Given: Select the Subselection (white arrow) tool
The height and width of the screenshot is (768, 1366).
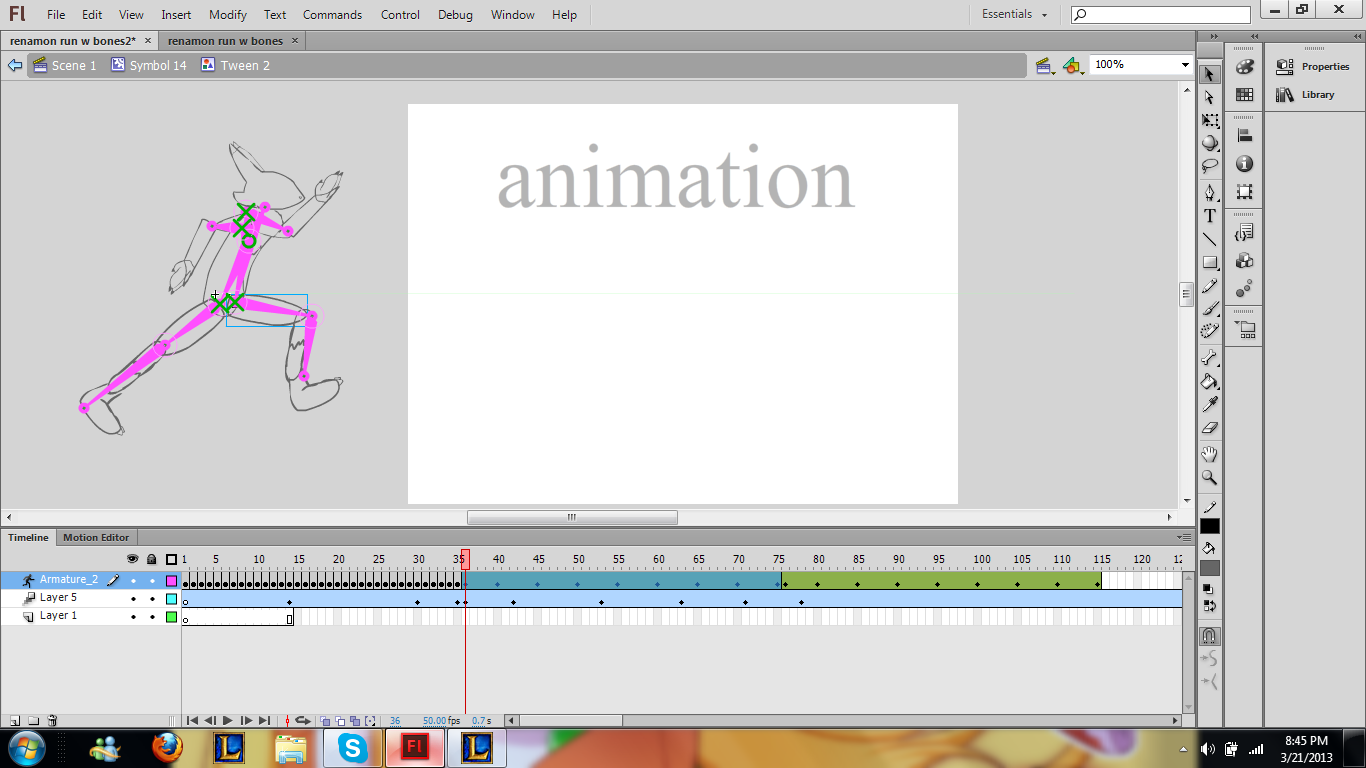Looking at the screenshot, I should coord(1209,98).
